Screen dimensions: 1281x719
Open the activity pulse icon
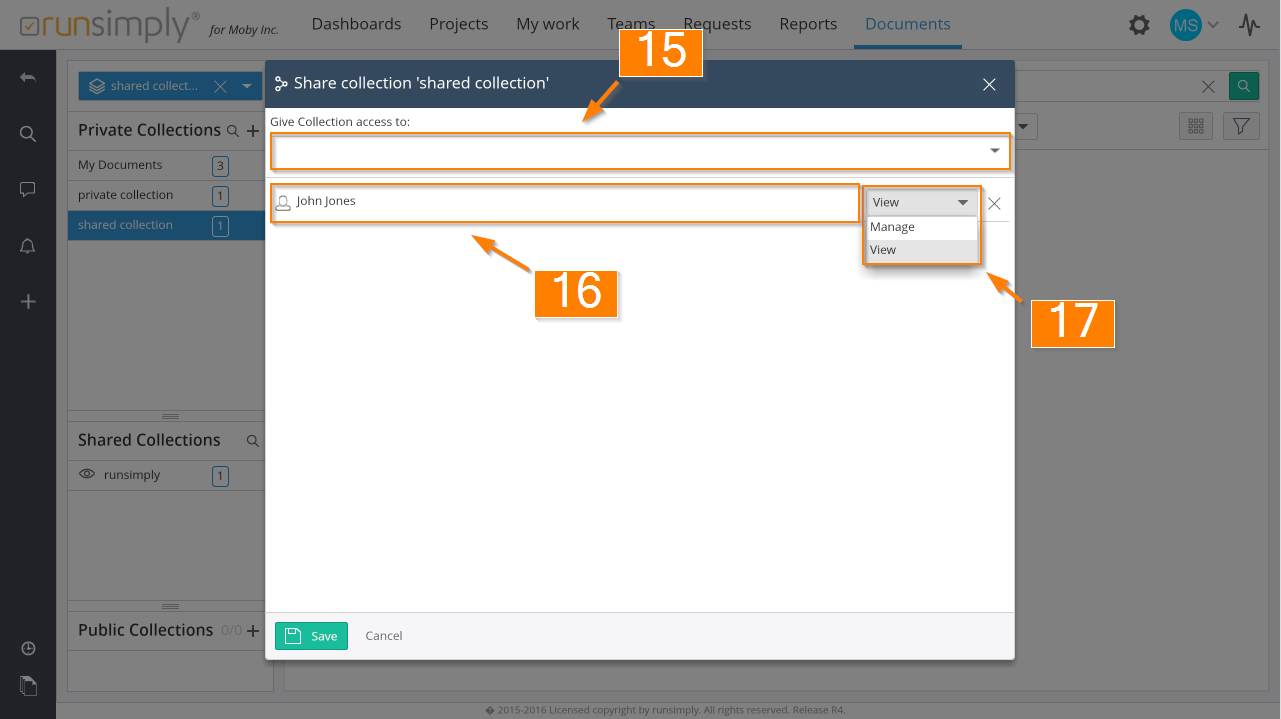click(1249, 25)
